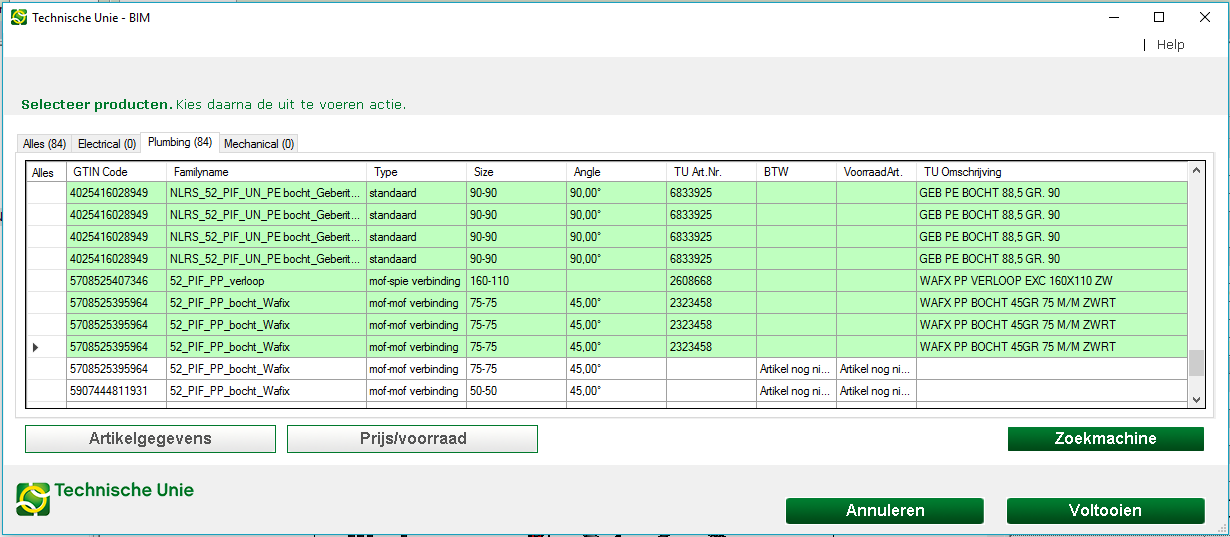Click the BTW column header
Screen dimensions: 1230x537
tap(796, 172)
